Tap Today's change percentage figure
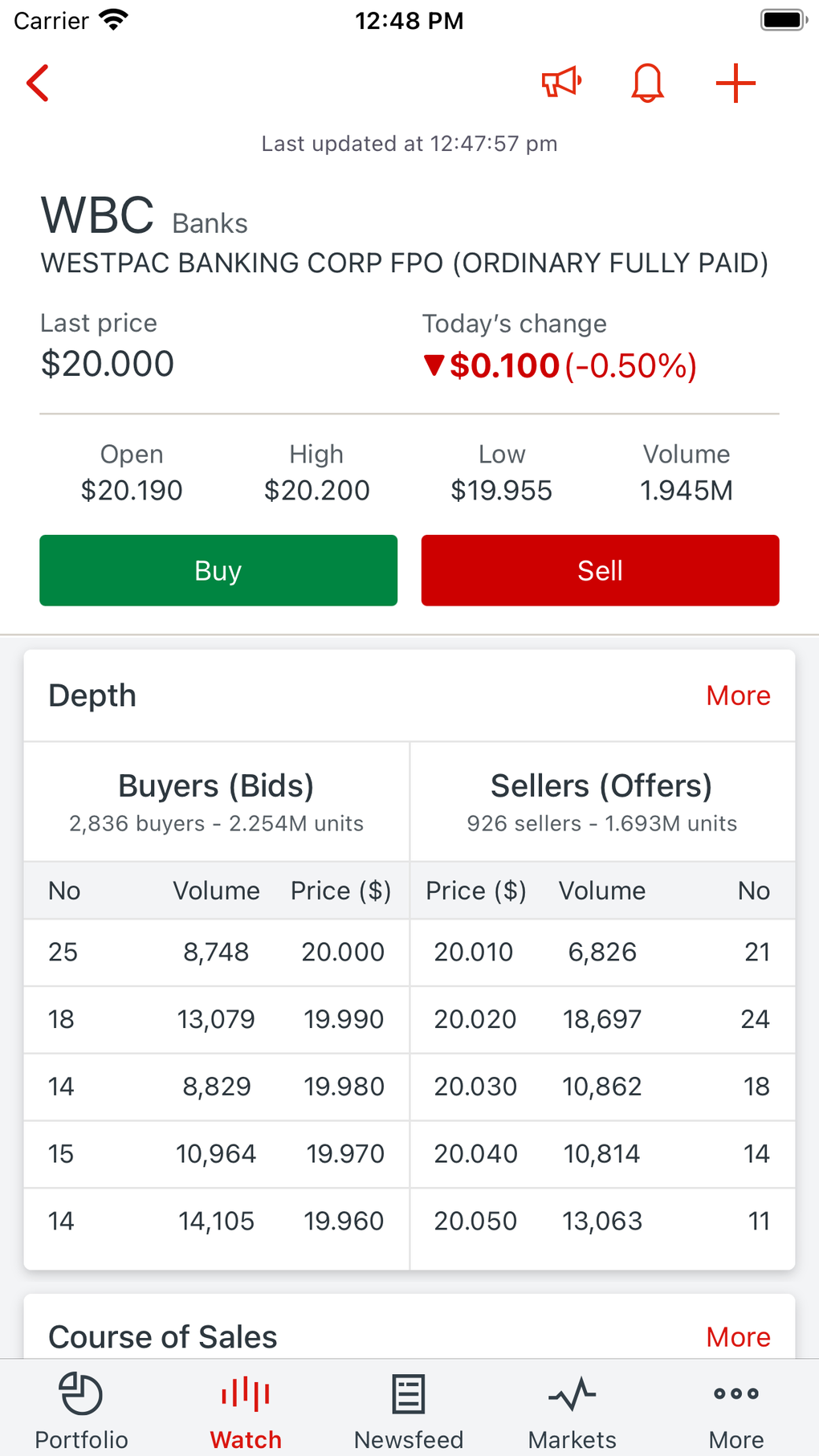 (x=631, y=366)
